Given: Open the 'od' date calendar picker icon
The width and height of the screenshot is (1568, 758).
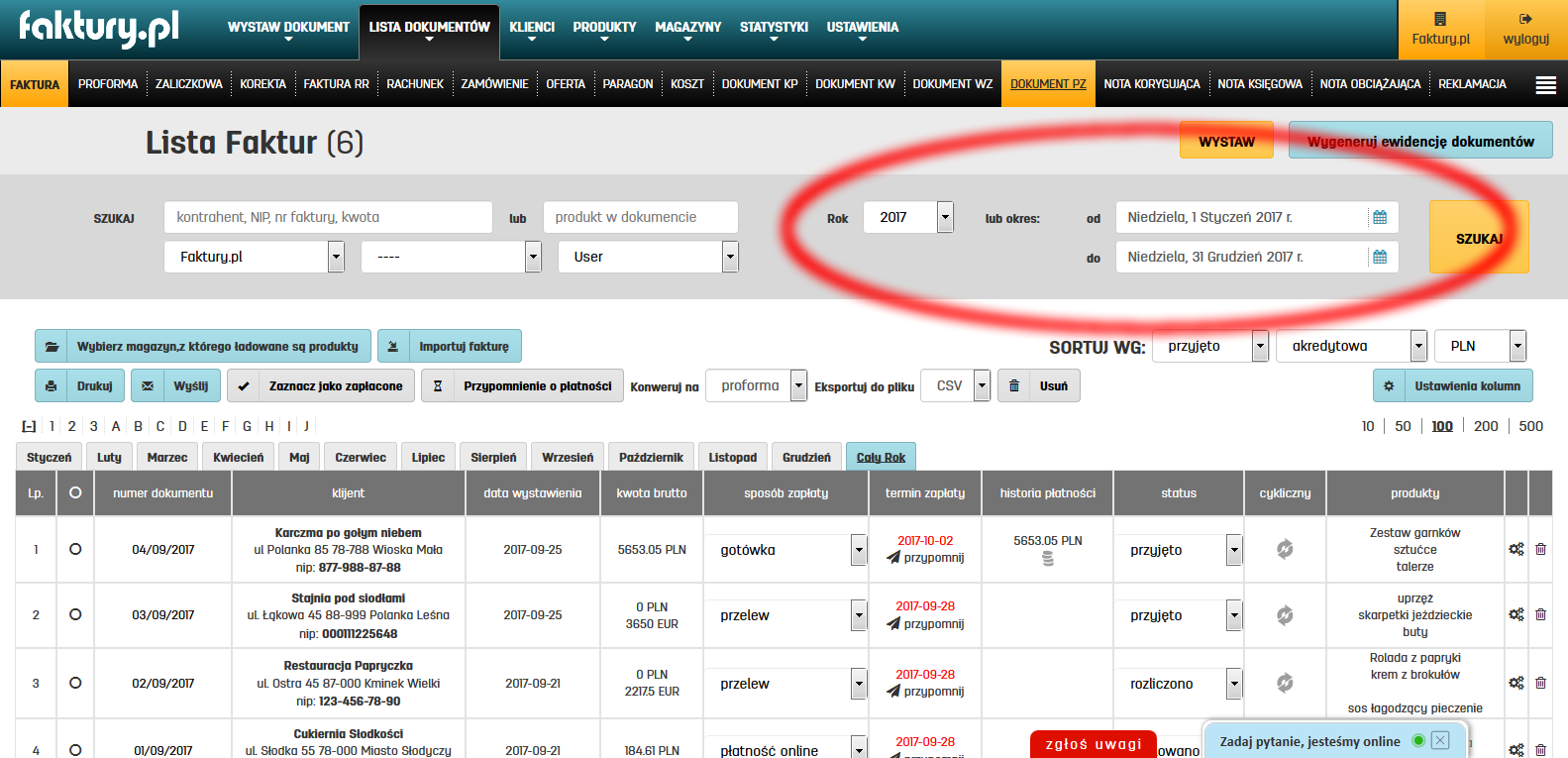Looking at the screenshot, I should 1379,217.
